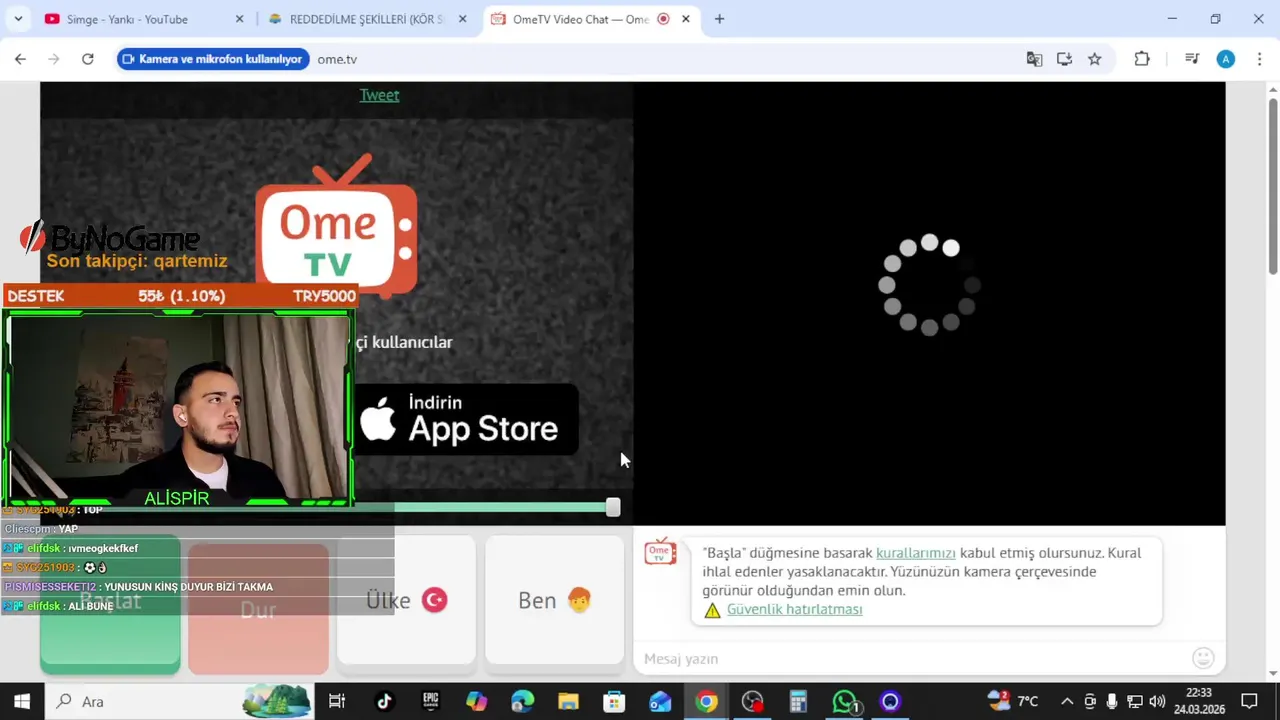Open Microsoft Edge from the taskbar
The image size is (1280, 720).
(522, 701)
